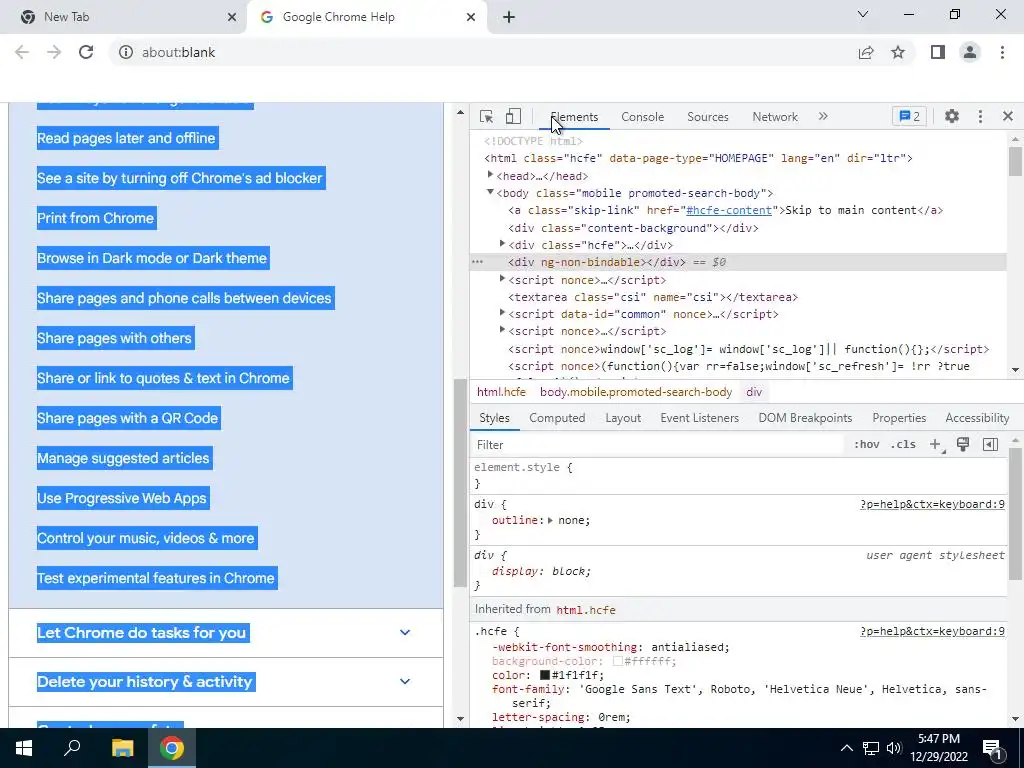Click the browser reload icon
Image resolution: width=1024 pixels, height=768 pixels.
[86, 52]
